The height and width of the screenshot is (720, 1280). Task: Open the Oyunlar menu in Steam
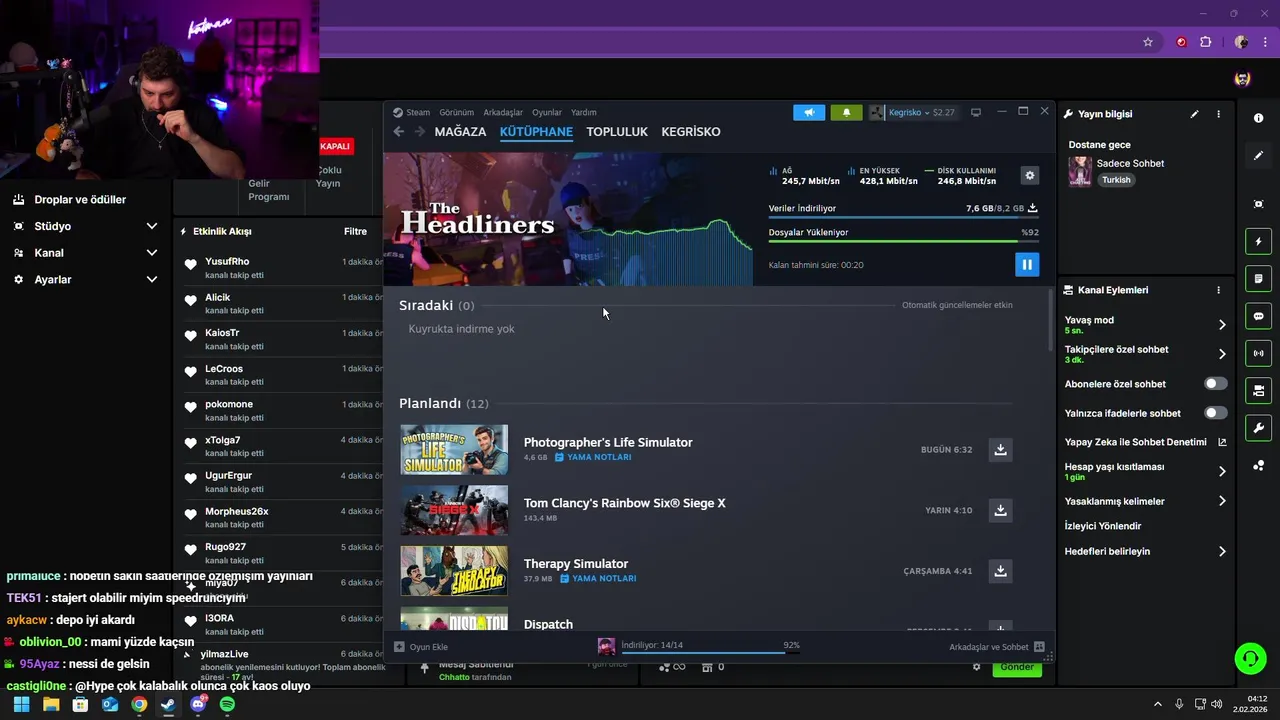pyautogui.click(x=547, y=112)
